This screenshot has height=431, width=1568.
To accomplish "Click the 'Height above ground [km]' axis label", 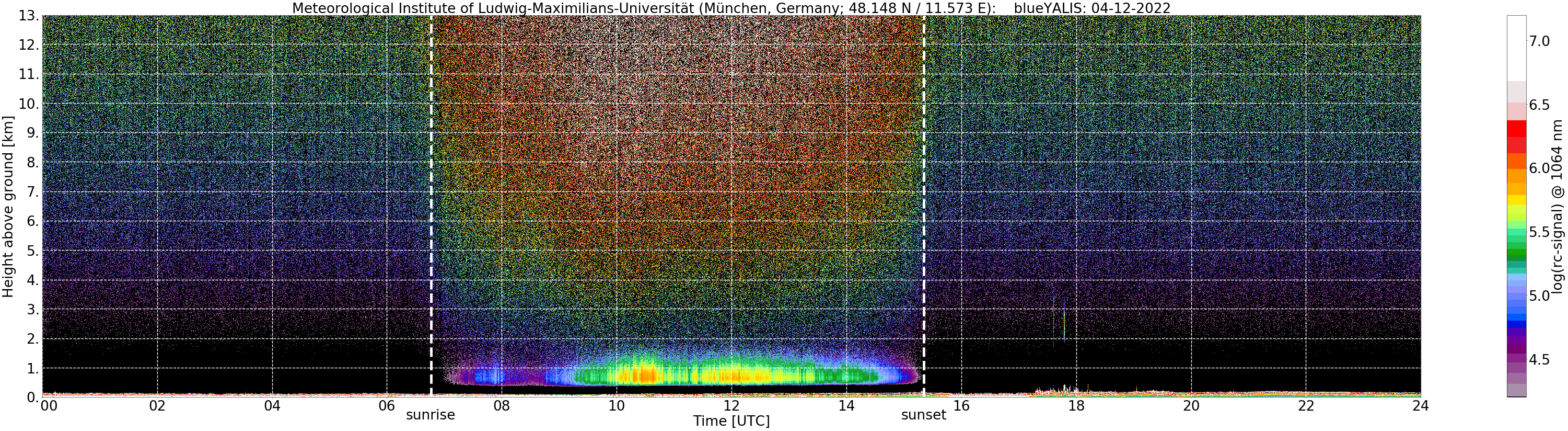I will pyautogui.click(x=7, y=206).
